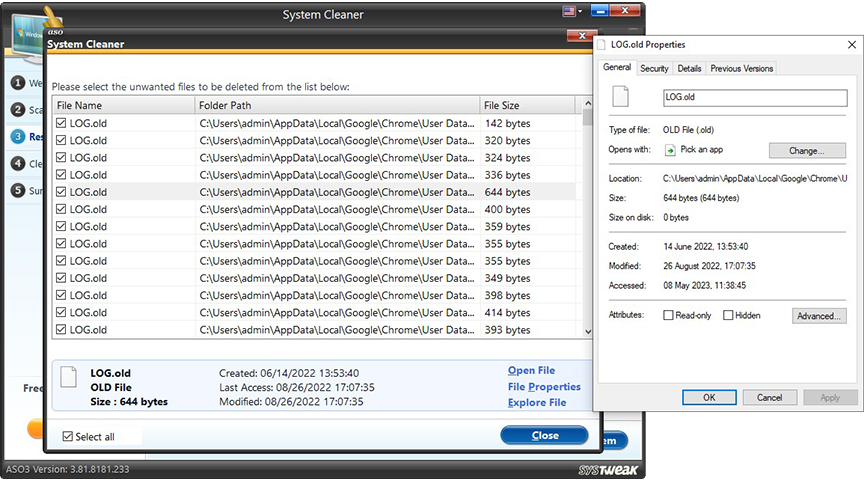Click the step 2 circle icon in sidebar

(18, 110)
